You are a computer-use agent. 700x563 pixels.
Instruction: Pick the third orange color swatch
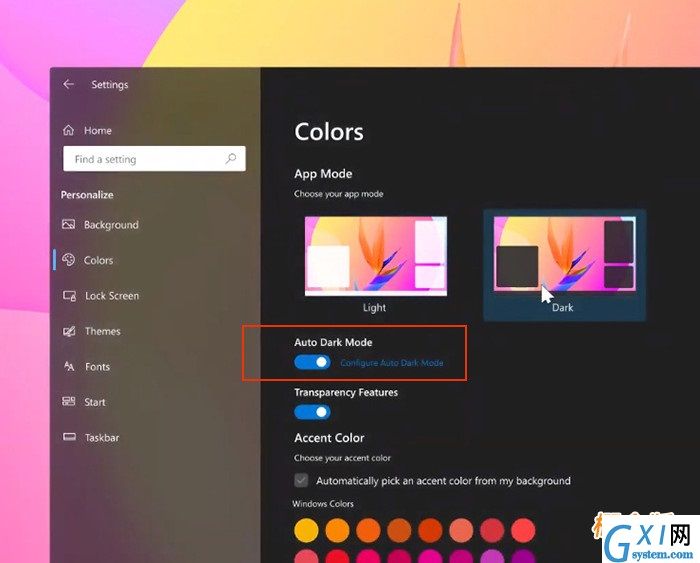[368, 530]
